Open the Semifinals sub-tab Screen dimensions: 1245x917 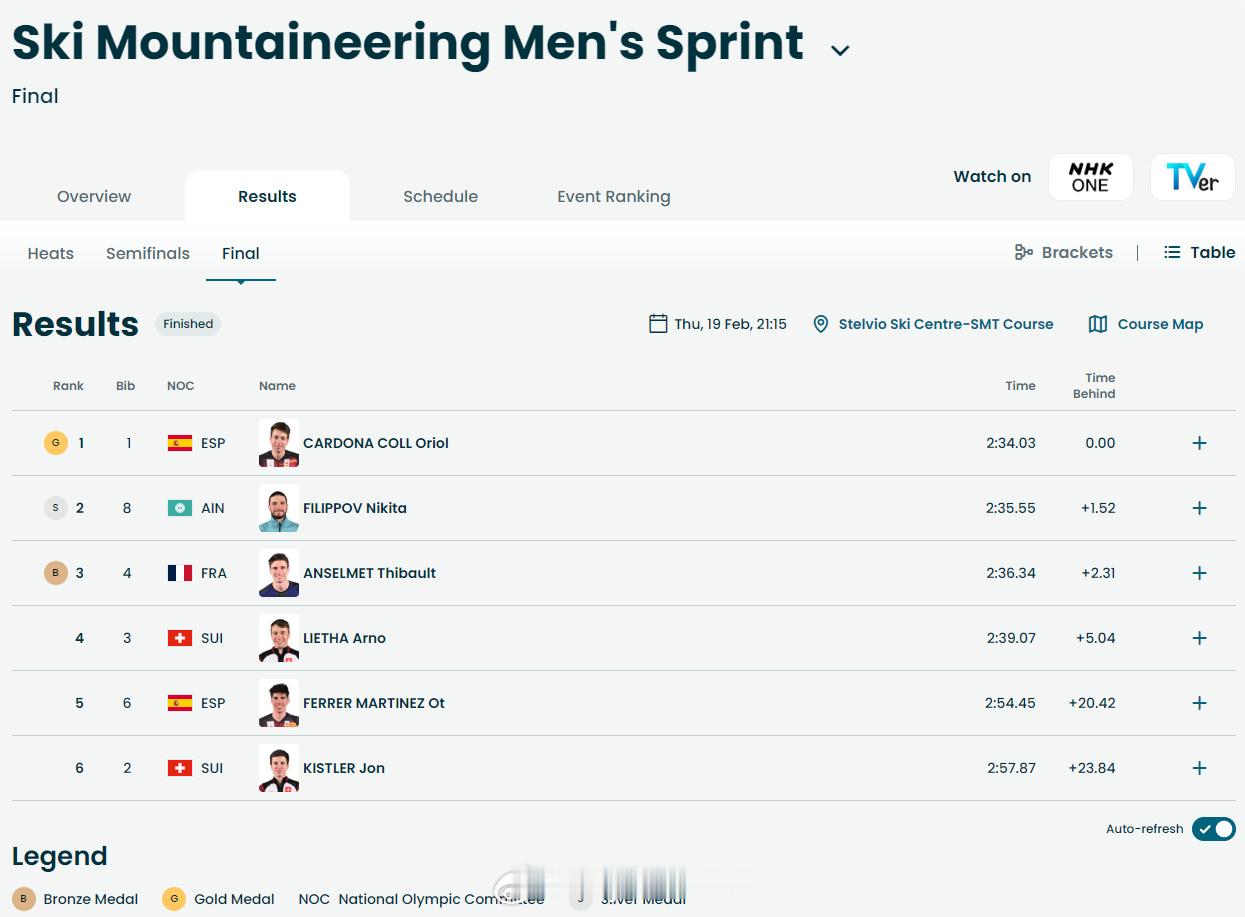[148, 253]
